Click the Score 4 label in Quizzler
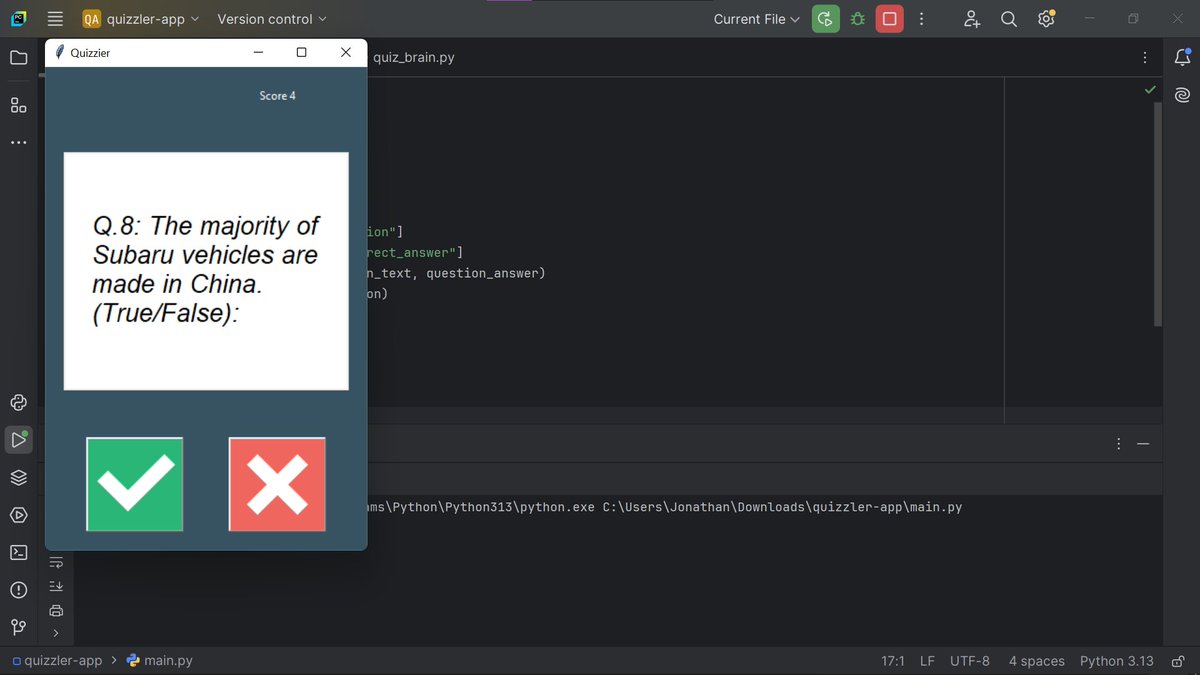The width and height of the screenshot is (1200, 675). (277, 96)
